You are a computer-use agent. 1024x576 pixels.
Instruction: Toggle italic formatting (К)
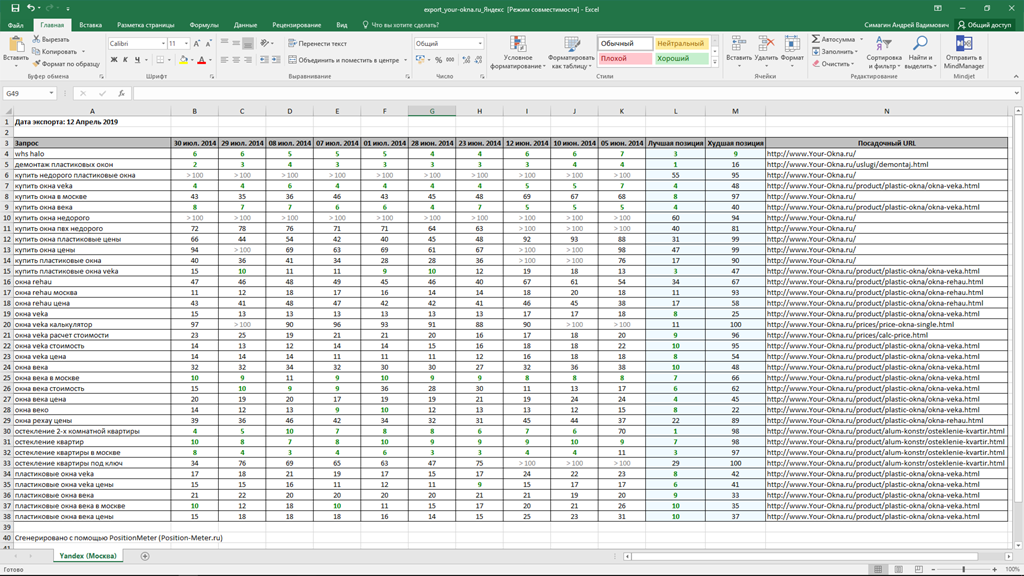tap(126, 60)
